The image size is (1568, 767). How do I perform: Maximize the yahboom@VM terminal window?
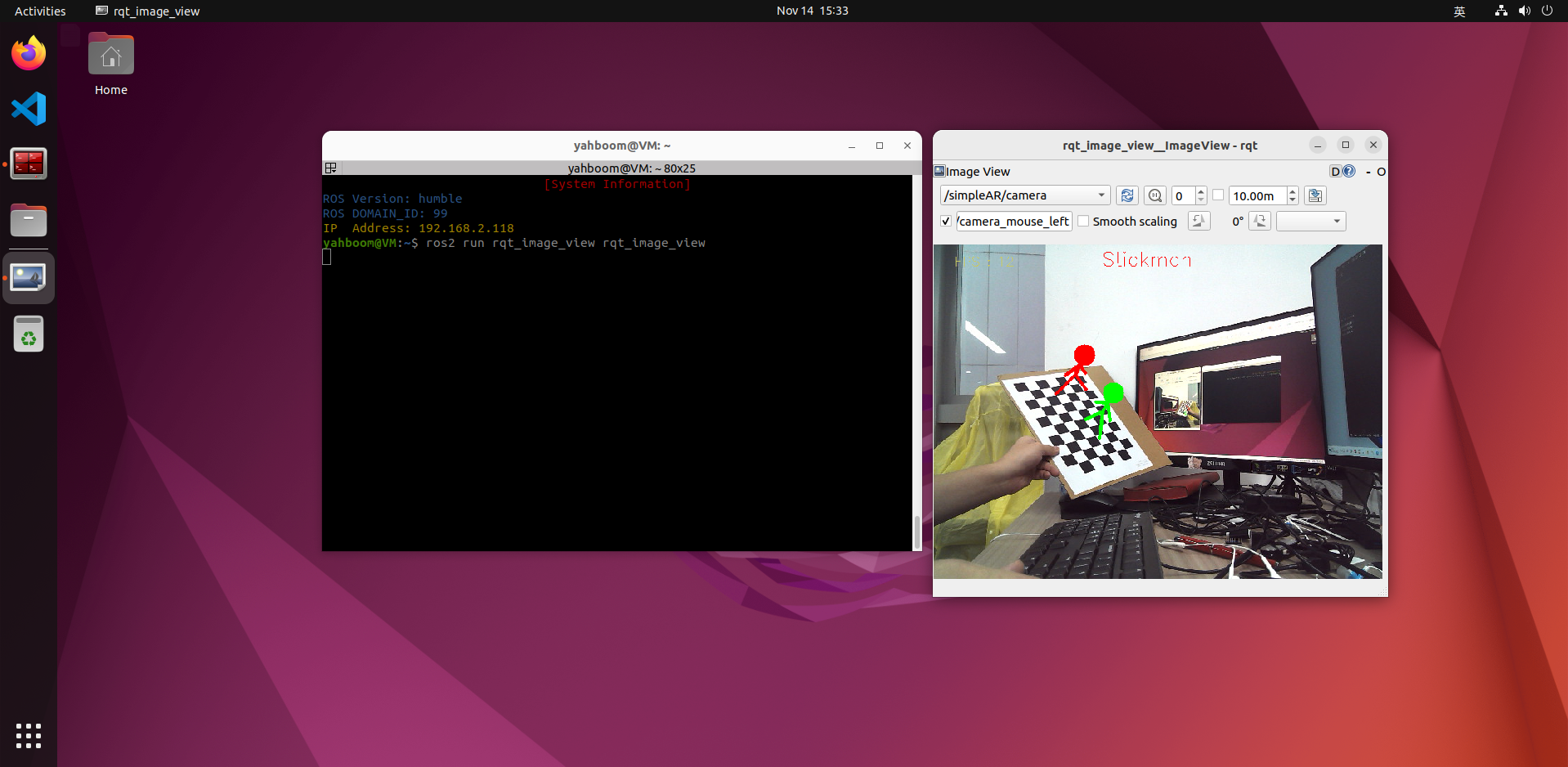(x=880, y=146)
